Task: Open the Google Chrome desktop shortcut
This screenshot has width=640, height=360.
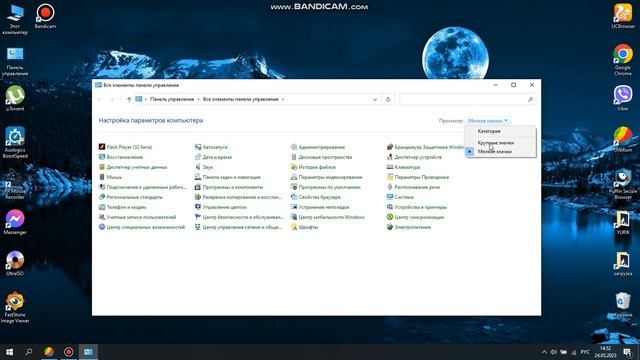Action: click(622, 60)
